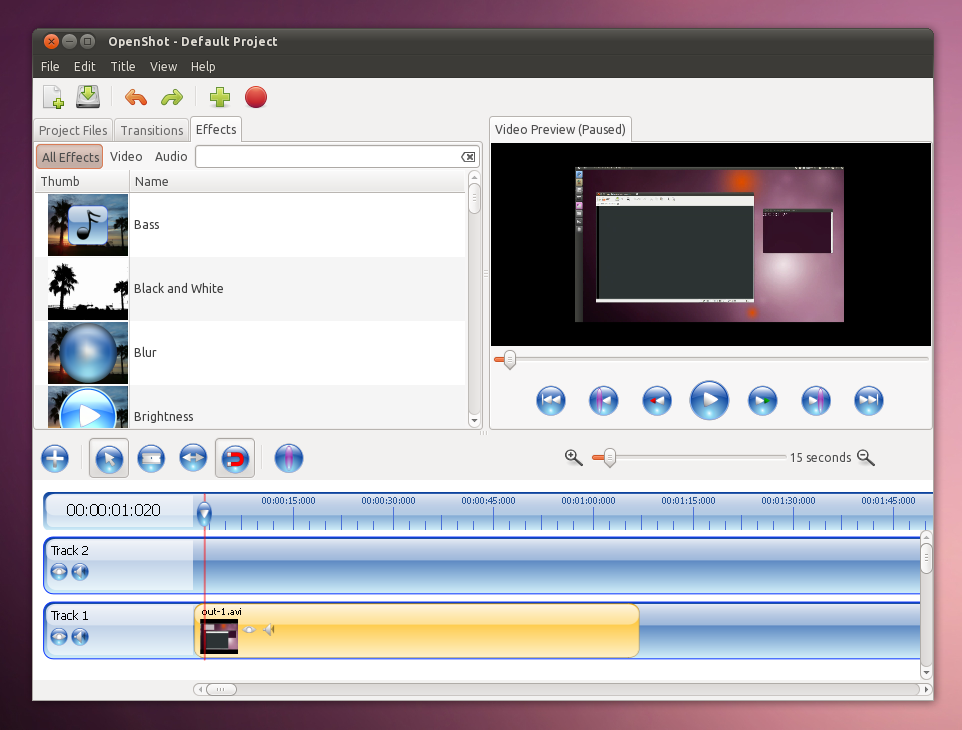This screenshot has width=962, height=730.
Task: Select the resize arrows tool
Action: [x=193, y=458]
